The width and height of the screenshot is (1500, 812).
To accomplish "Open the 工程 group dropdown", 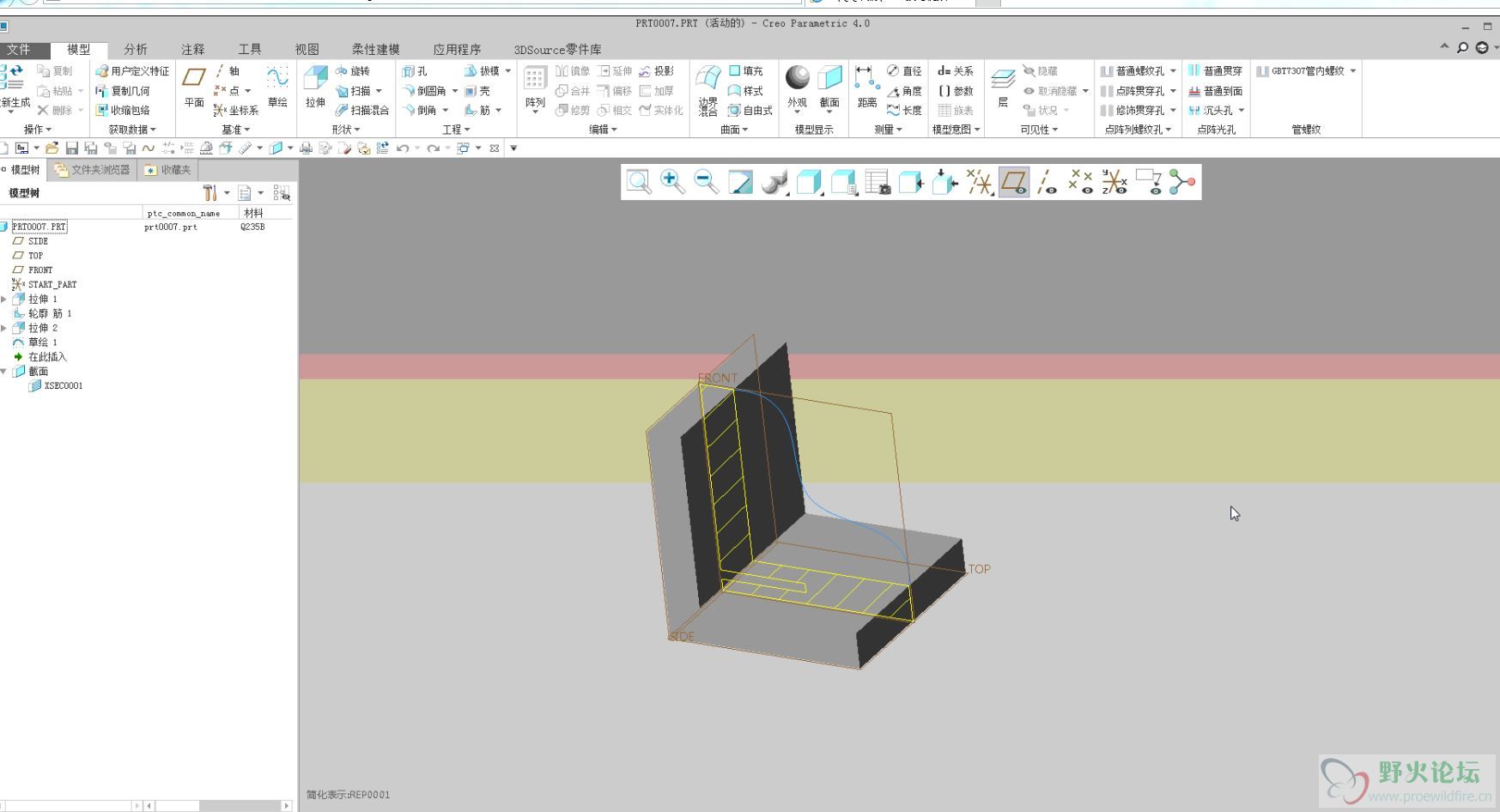I will click(456, 130).
